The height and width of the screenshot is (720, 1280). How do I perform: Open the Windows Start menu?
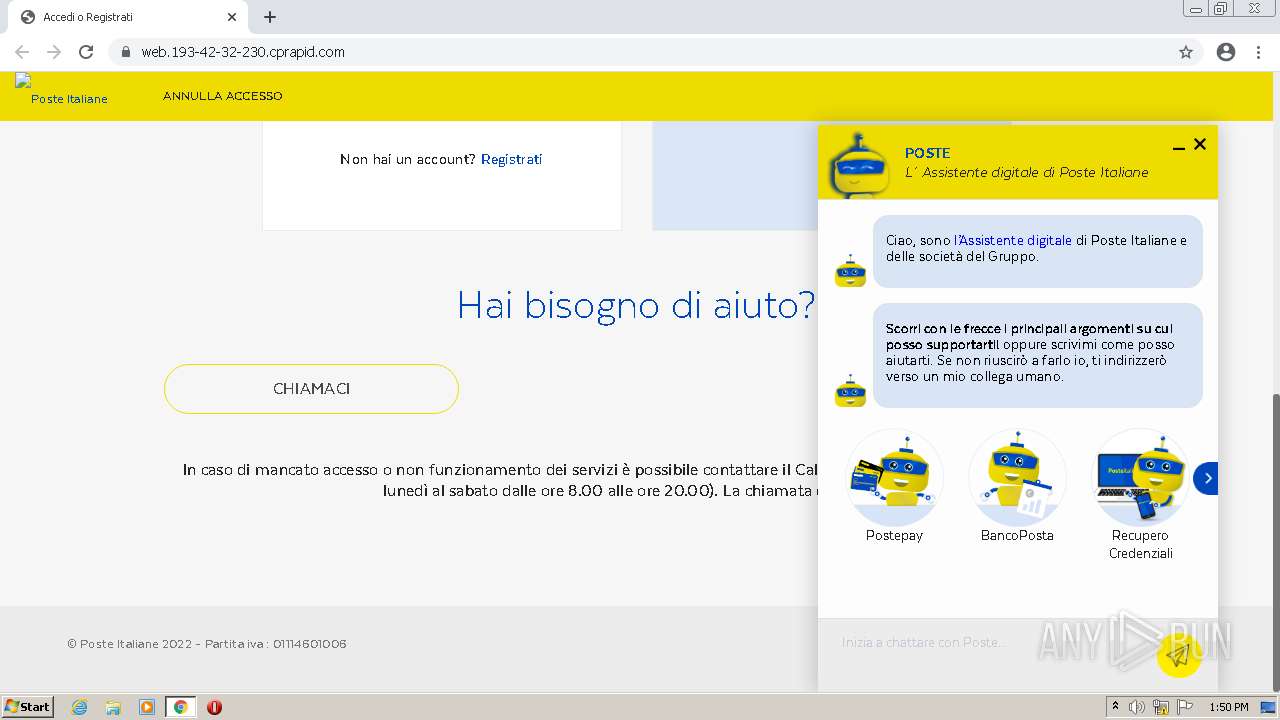click(x=28, y=706)
